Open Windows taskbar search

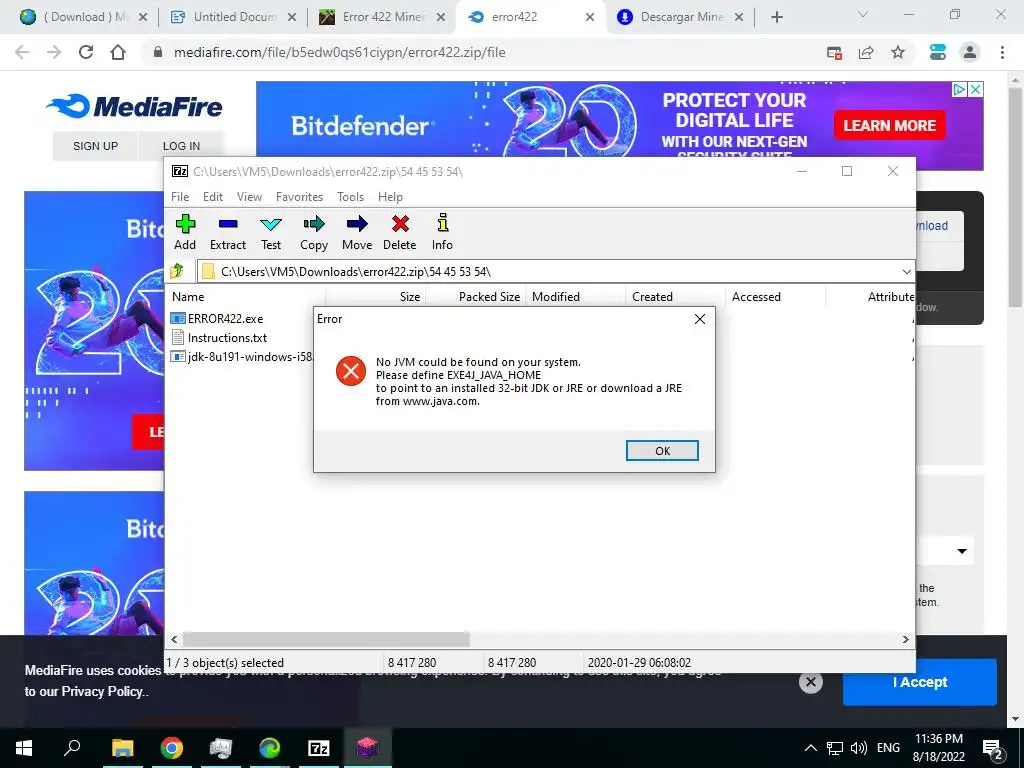coord(72,748)
